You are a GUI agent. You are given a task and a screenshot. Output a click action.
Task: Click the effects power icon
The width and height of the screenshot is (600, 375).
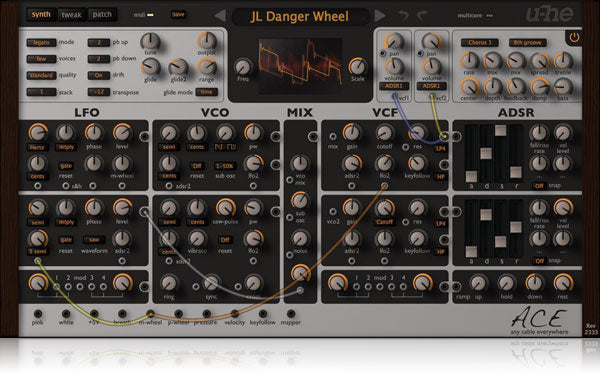point(574,38)
